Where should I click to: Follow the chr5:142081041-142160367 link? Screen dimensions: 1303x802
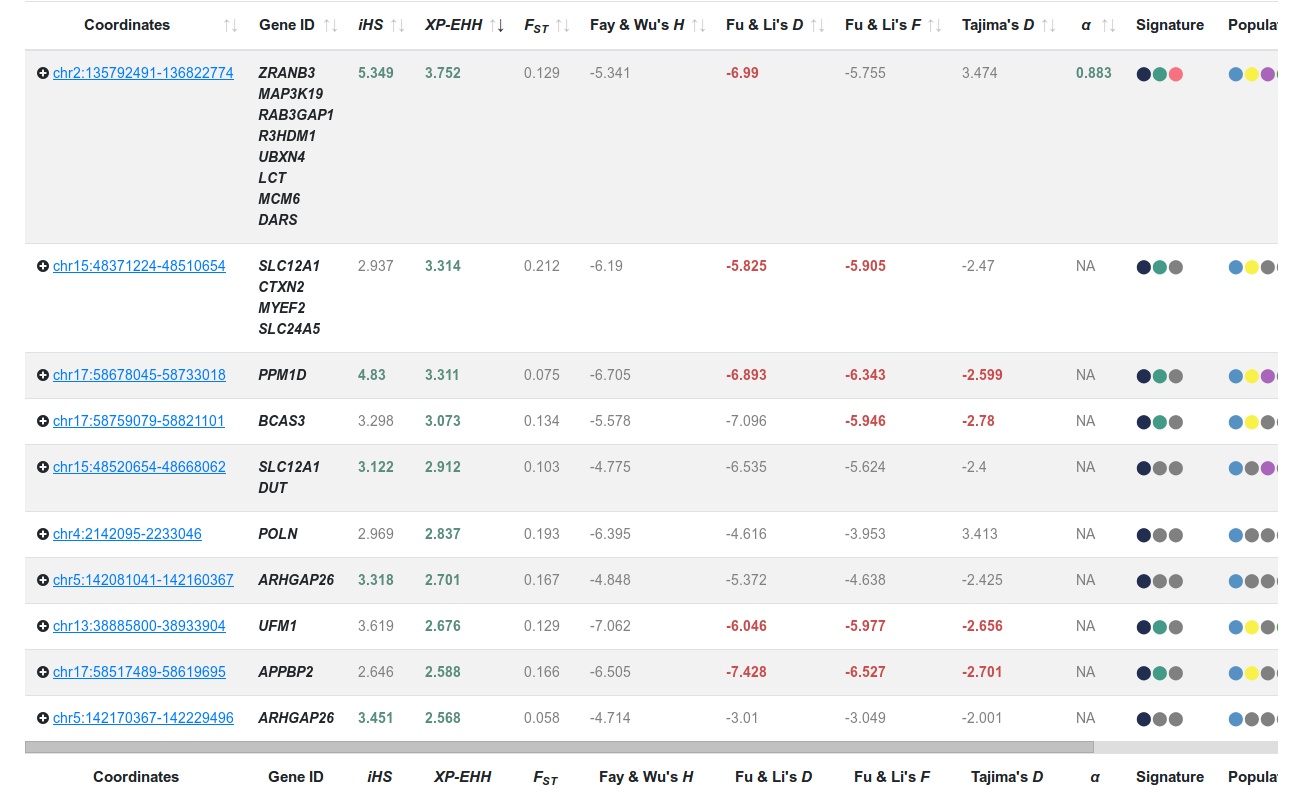point(143,580)
